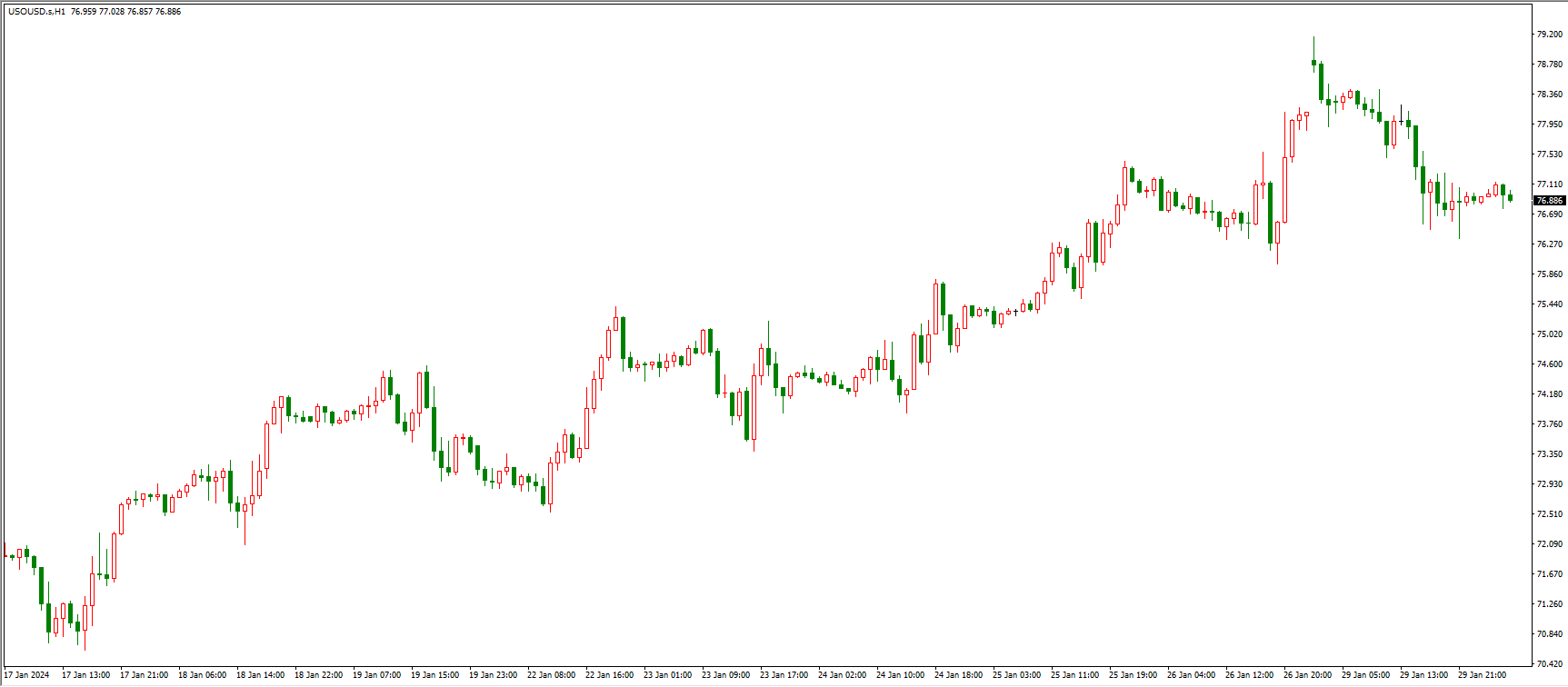The width and height of the screenshot is (1568, 687).
Task: Select the 19 Jan 07:00 time label
Action: point(376,675)
